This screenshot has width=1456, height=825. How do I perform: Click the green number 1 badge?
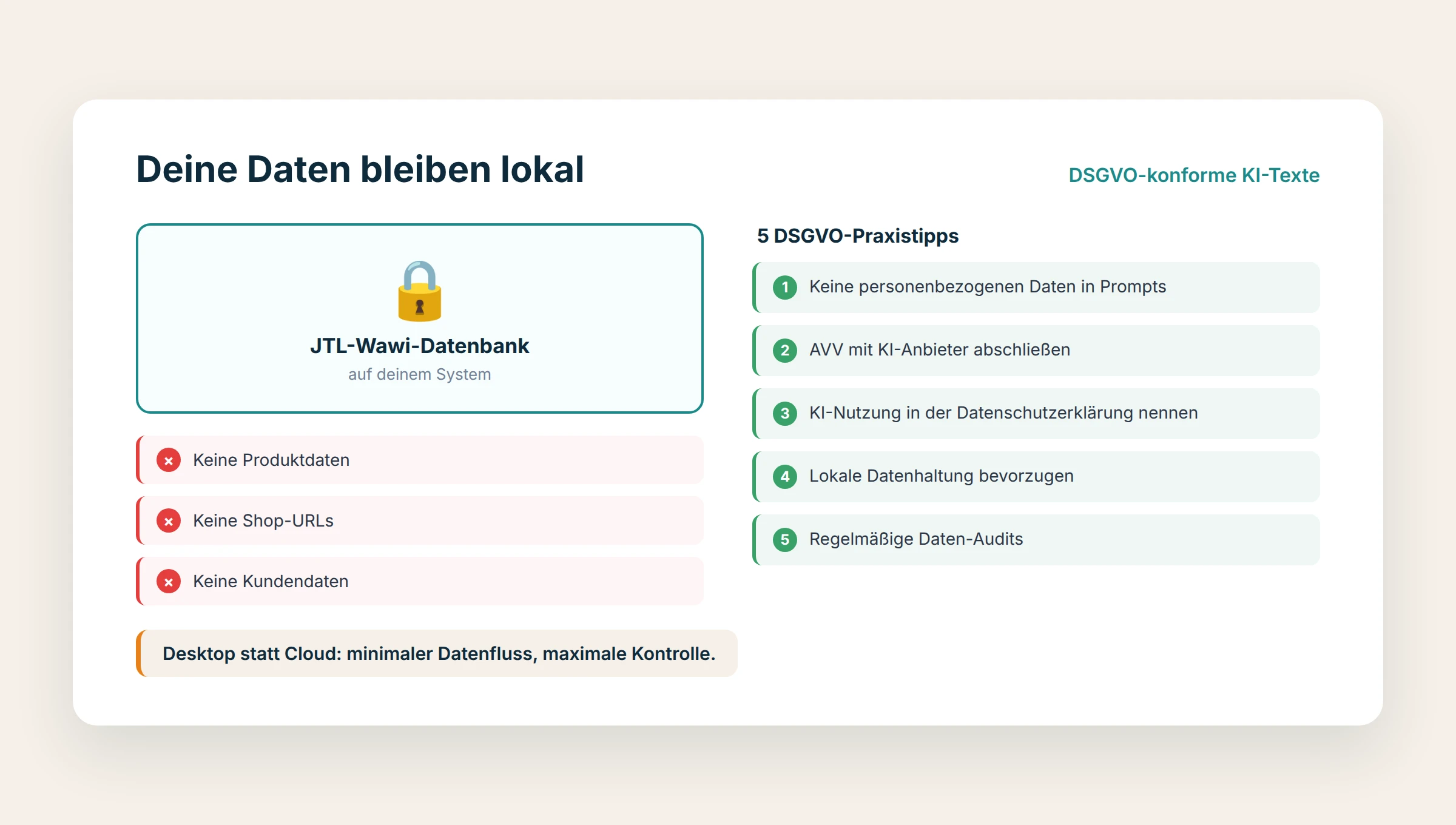(785, 287)
